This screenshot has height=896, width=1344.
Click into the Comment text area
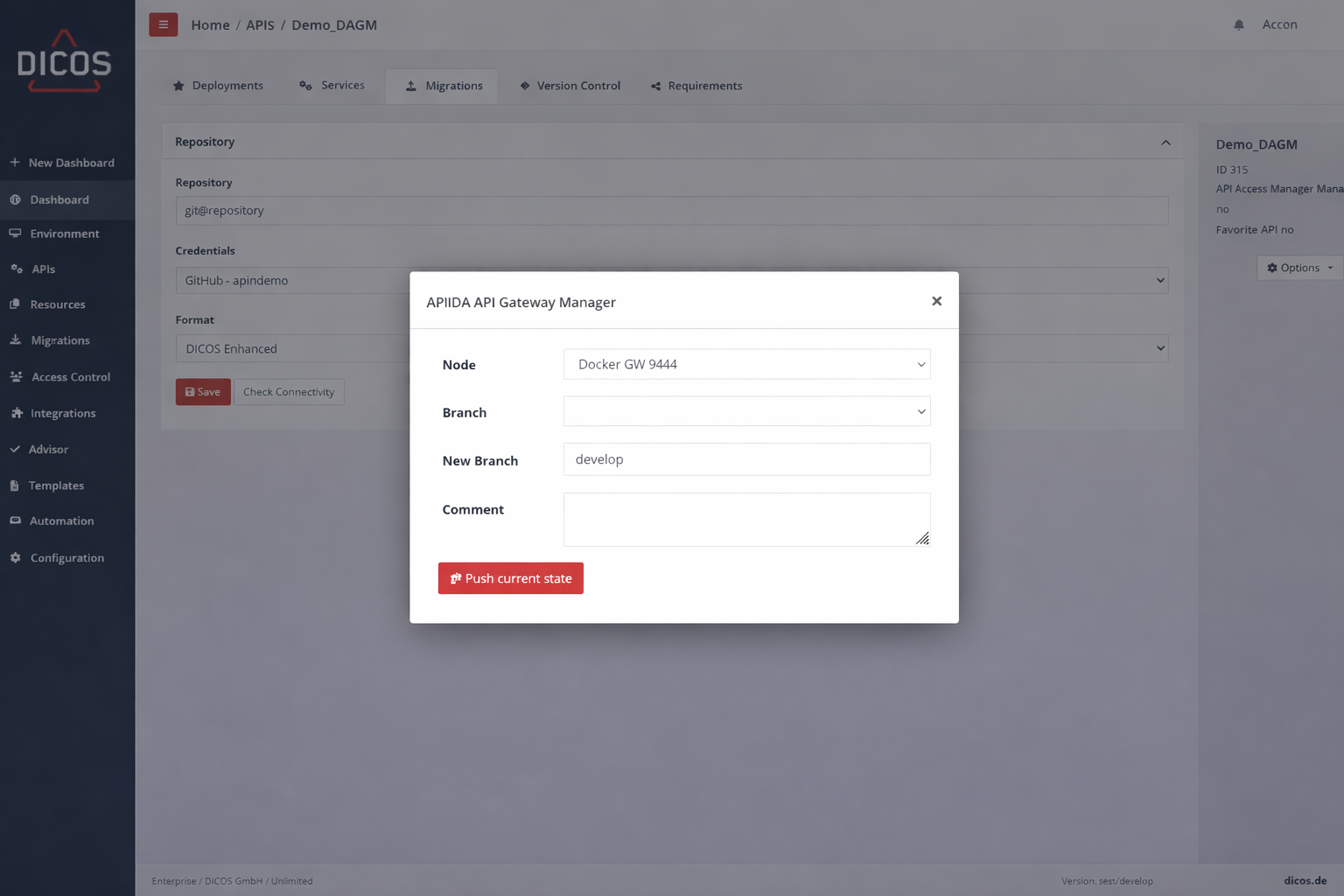[746, 519]
